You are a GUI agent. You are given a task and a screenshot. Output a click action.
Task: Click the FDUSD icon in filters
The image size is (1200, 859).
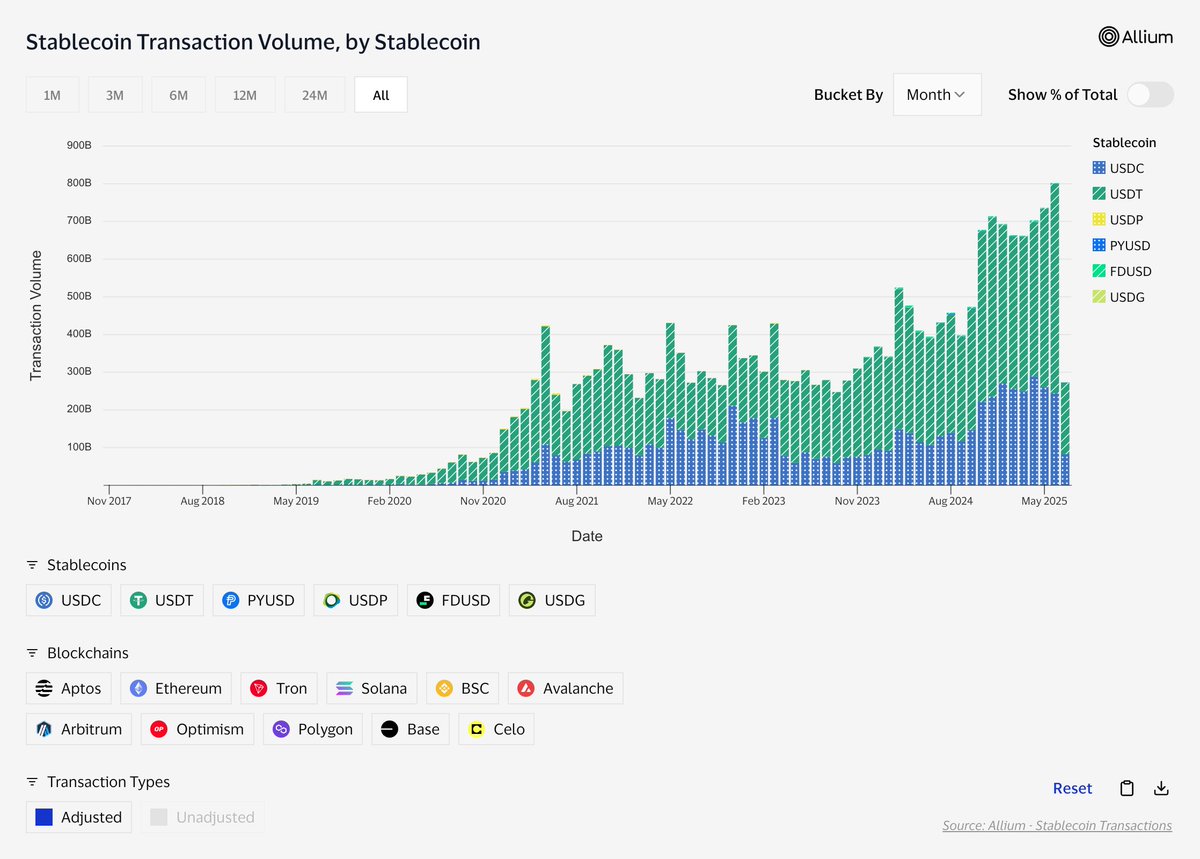pos(425,601)
